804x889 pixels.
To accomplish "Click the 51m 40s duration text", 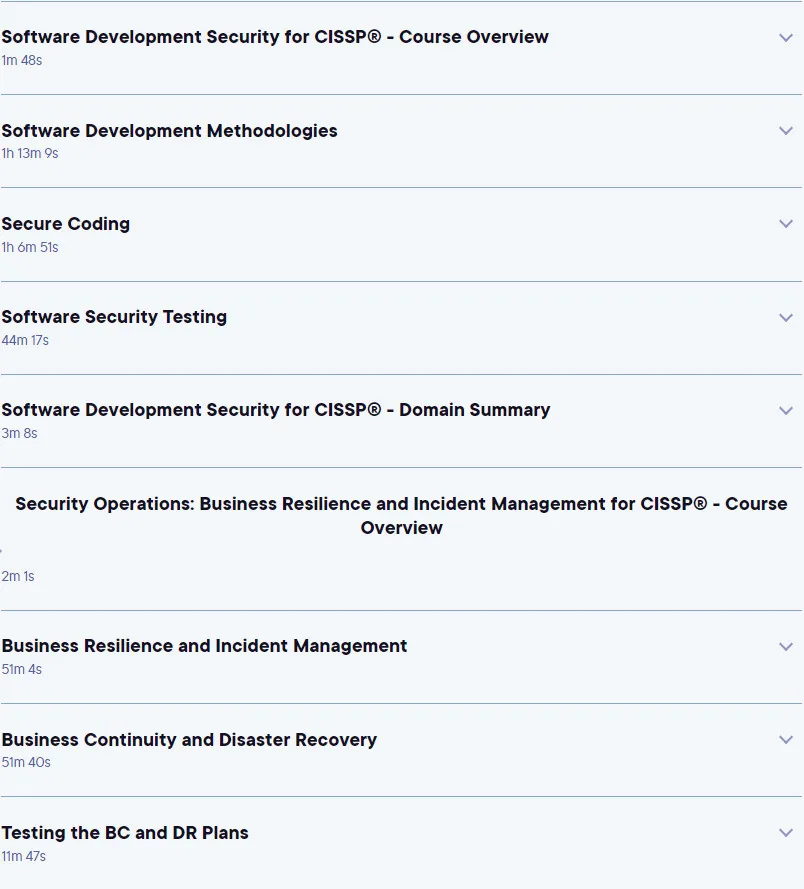I will pos(26,763).
